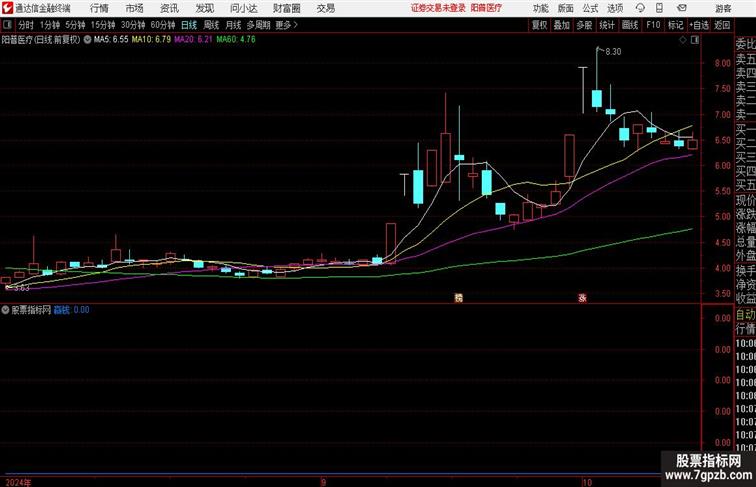Click the 榜 marker on the chart
Screen dimensions: 756x487
(x=459, y=298)
